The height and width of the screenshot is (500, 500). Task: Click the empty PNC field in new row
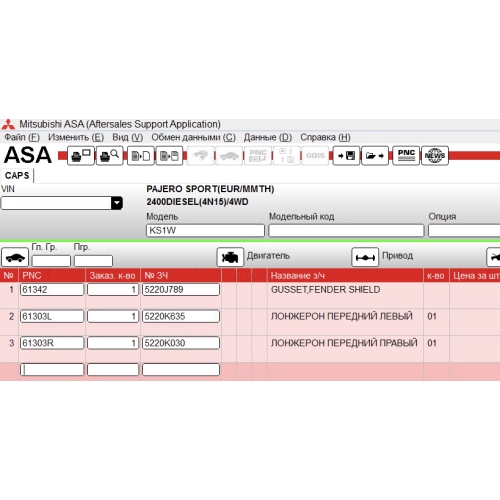click(52, 370)
